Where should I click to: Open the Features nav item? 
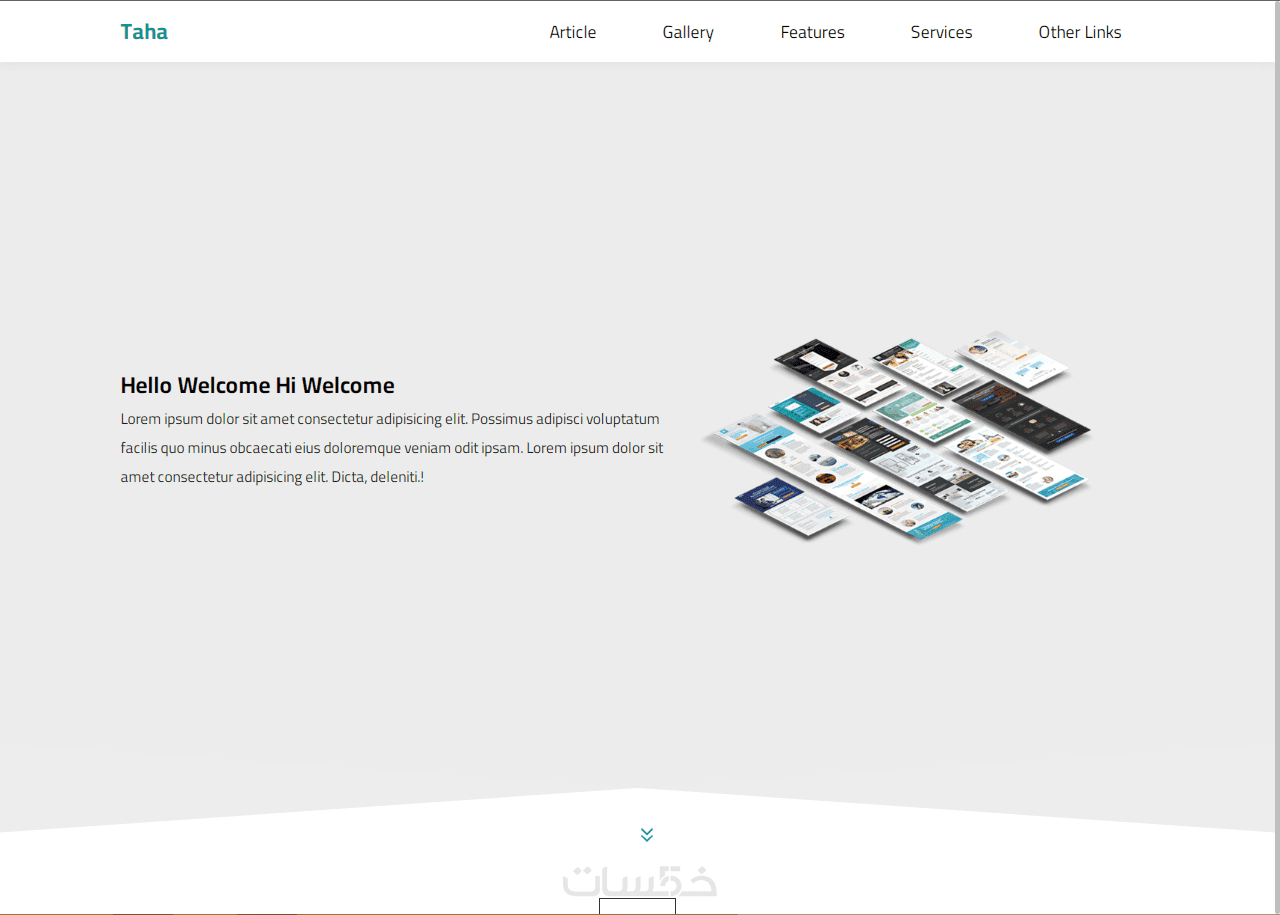(812, 32)
